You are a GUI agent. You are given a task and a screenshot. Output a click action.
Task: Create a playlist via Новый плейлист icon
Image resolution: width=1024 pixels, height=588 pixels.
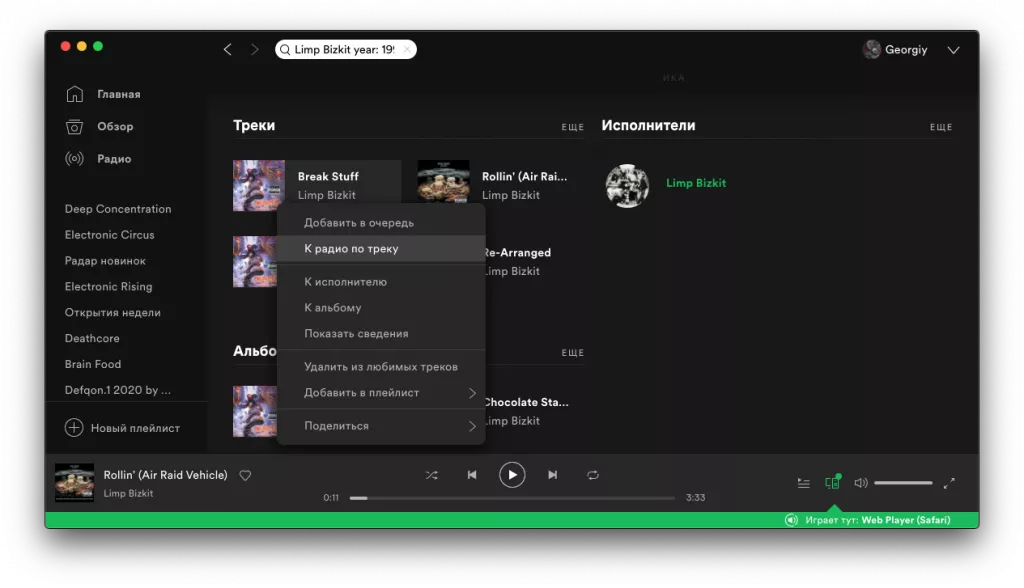click(74, 427)
